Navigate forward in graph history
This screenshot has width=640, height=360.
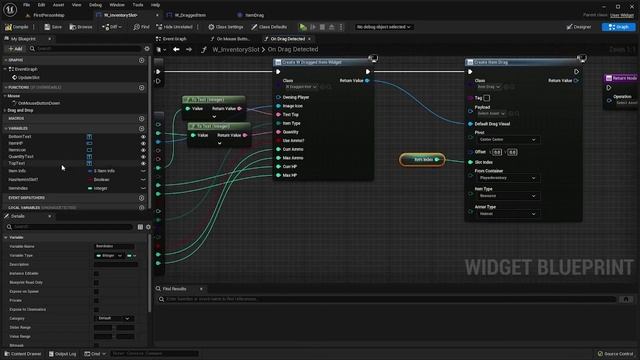[189, 49]
